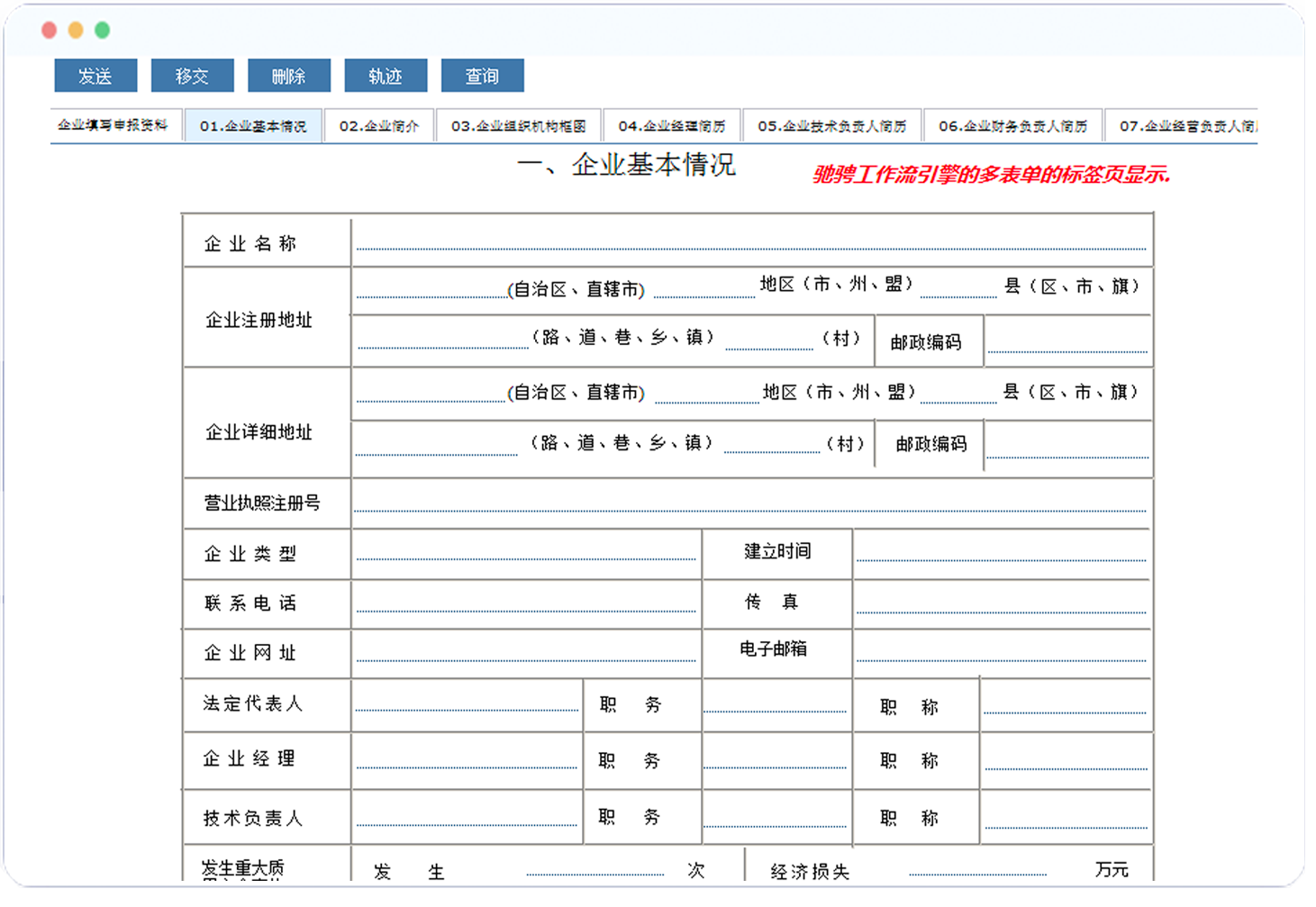Focus the 企业类型 input field
1316x907 pixels.
pos(526,552)
